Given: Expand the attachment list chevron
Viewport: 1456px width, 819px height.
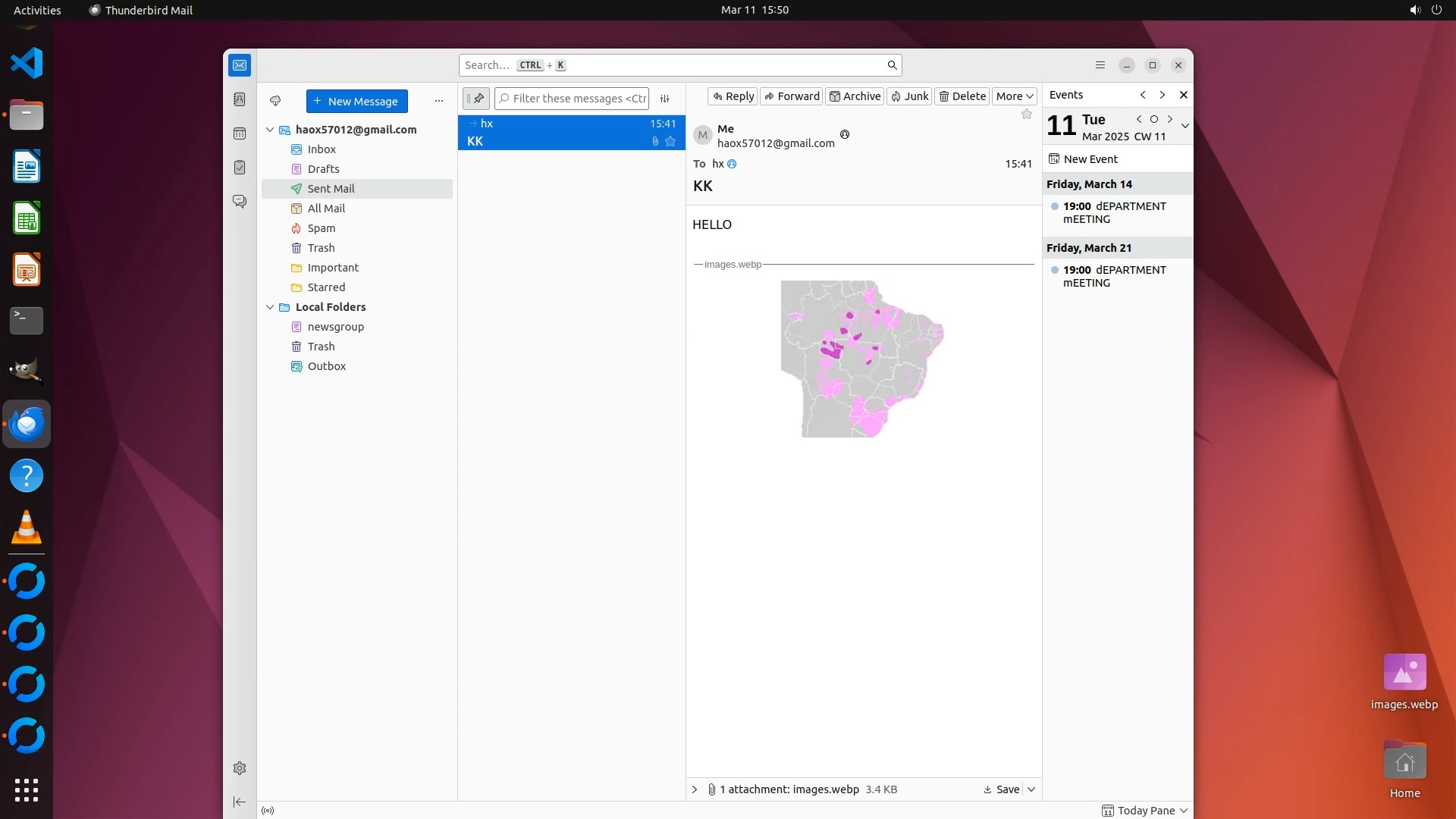Looking at the screenshot, I should pos(695,789).
